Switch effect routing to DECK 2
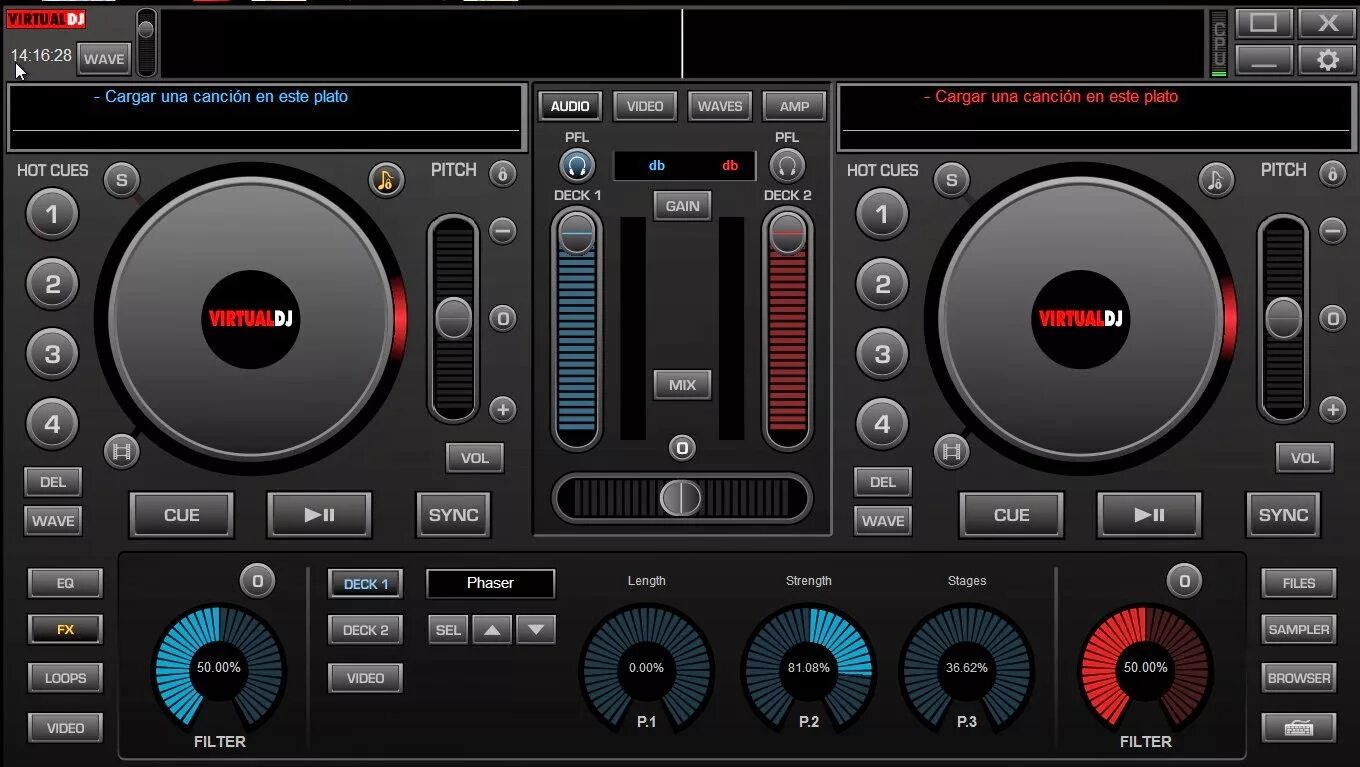 coord(364,629)
